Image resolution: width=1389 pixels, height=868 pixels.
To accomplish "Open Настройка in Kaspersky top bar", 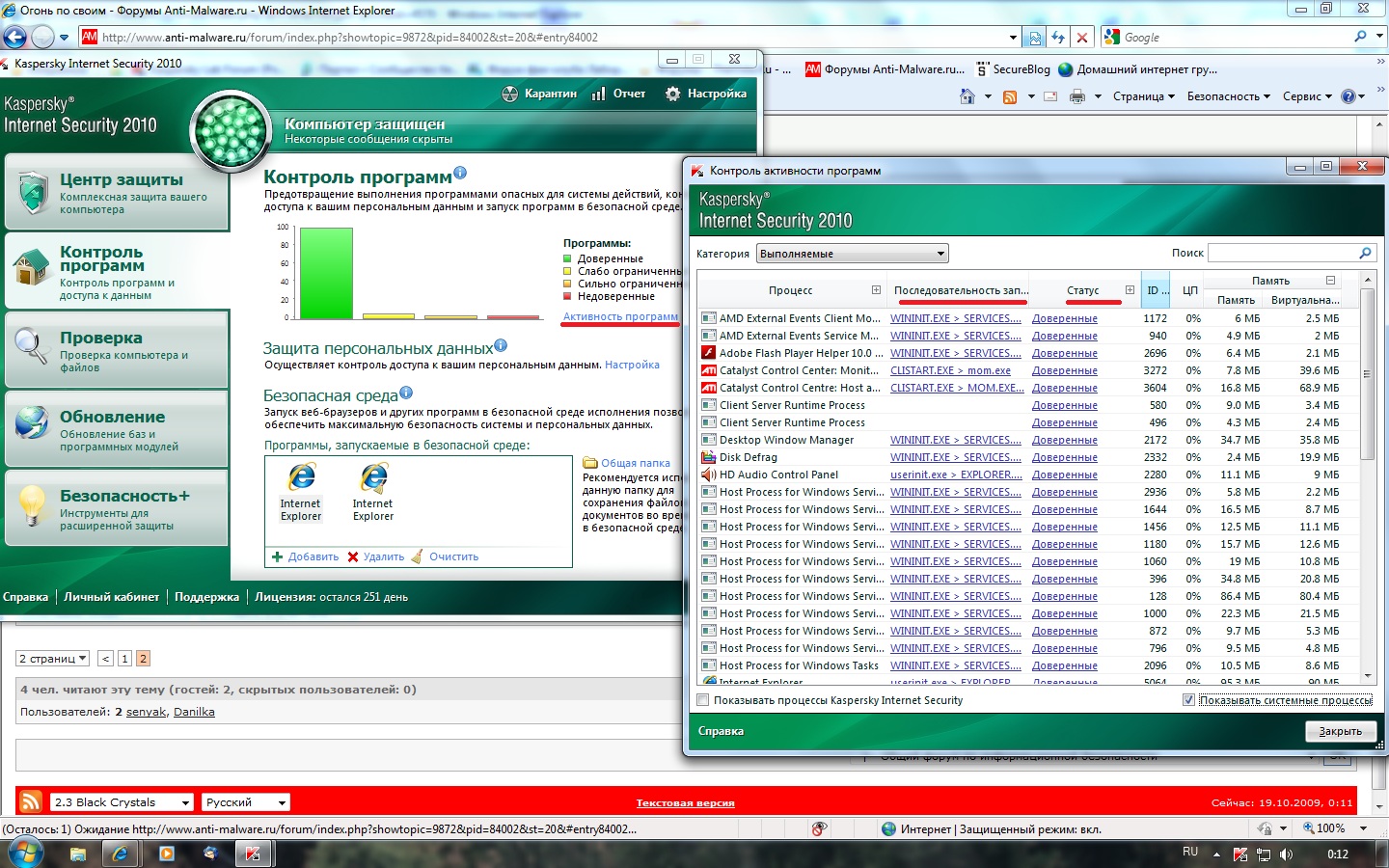I will [706, 94].
